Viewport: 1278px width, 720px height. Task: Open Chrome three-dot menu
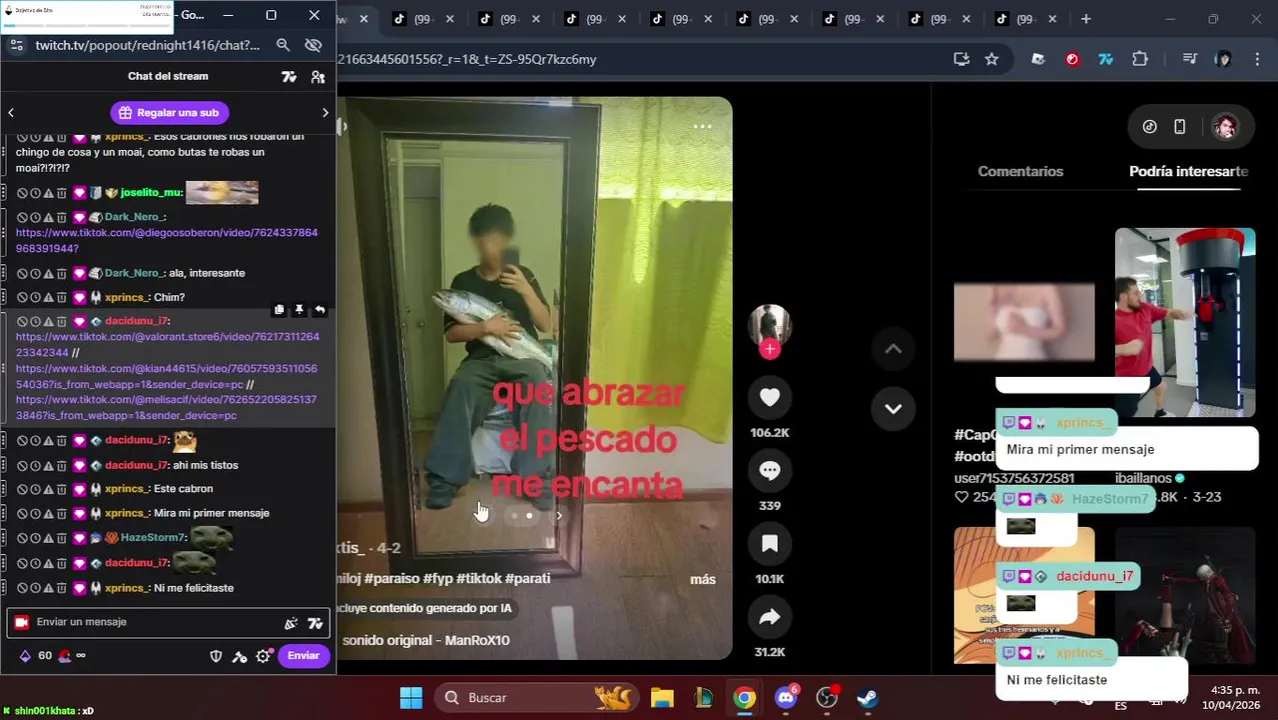pyautogui.click(x=1256, y=59)
